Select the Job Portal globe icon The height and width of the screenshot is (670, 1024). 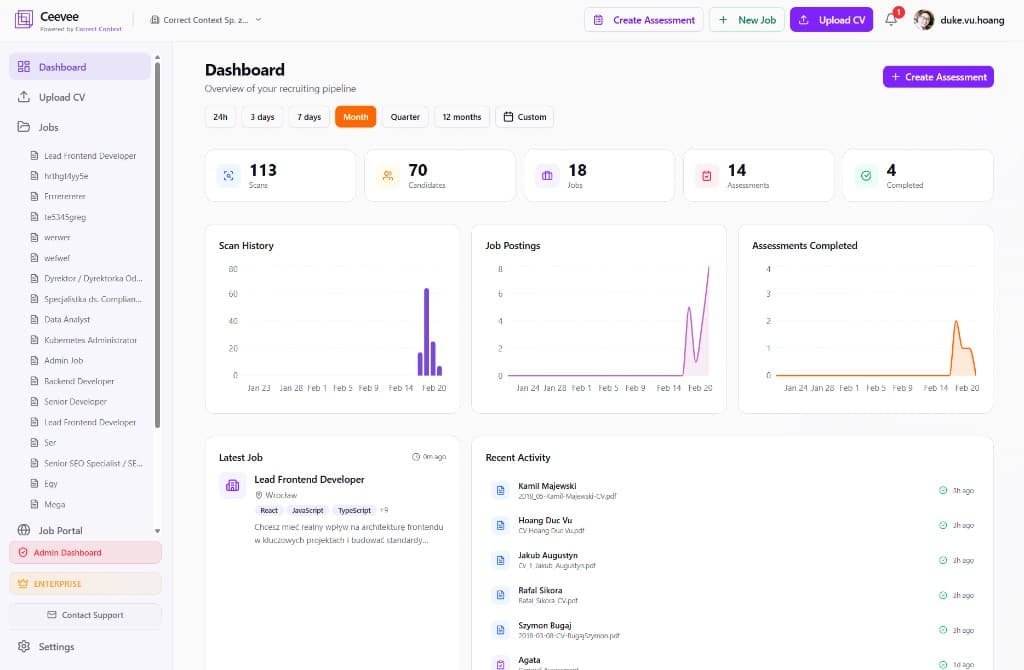click(24, 530)
